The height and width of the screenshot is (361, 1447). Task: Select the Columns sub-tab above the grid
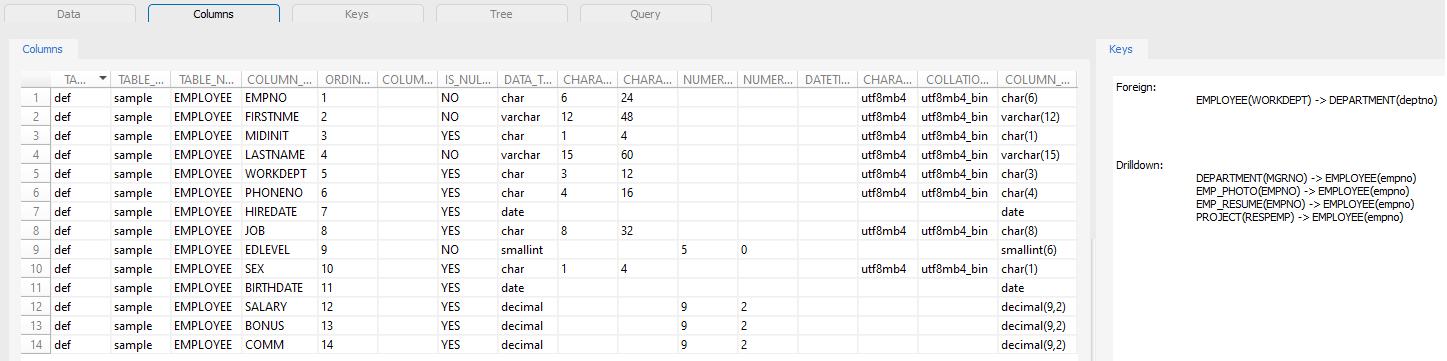(42, 49)
